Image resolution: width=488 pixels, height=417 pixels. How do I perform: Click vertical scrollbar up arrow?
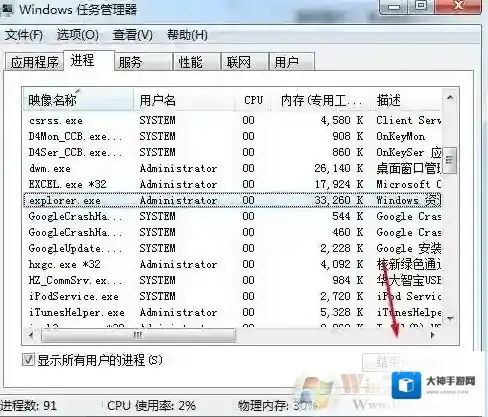[450, 97]
